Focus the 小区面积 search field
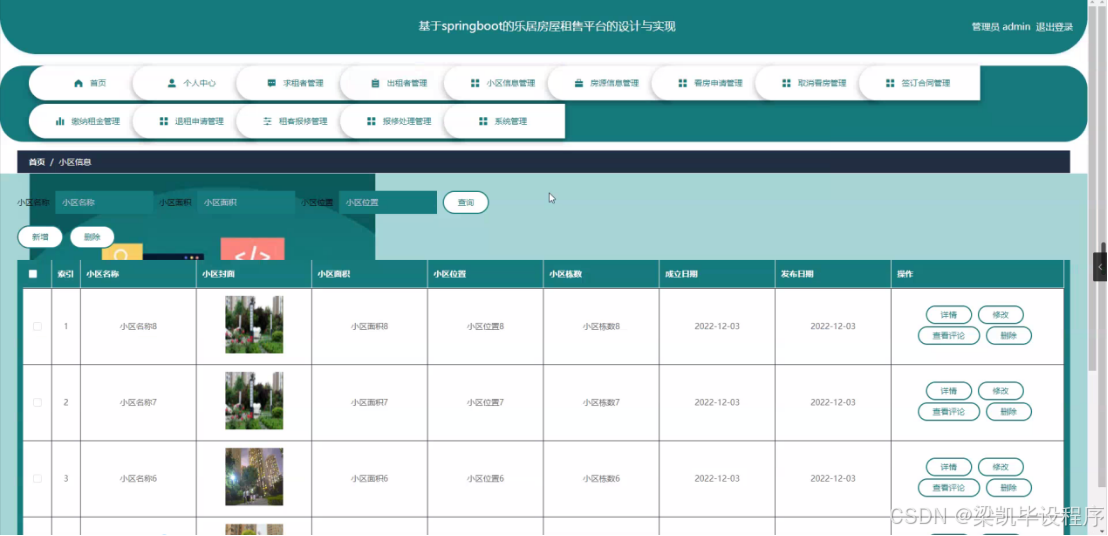Viewport: 1108px width, 536px height. pos(246,203)
